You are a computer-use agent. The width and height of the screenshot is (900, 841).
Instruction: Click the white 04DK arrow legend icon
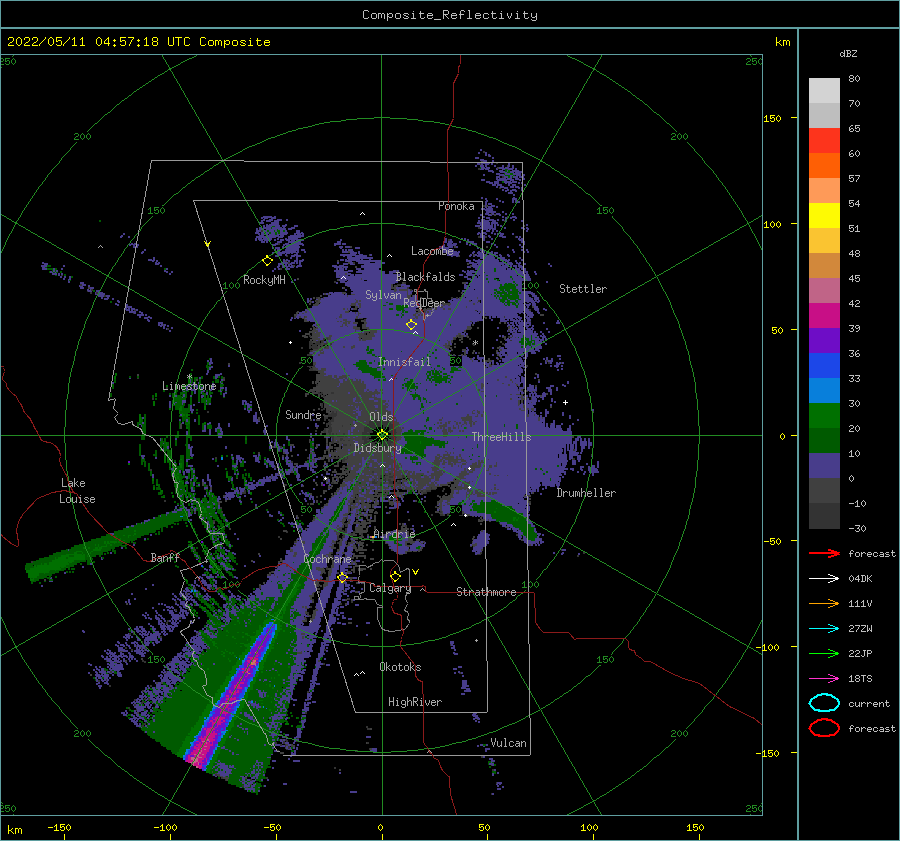click(824, 579)
